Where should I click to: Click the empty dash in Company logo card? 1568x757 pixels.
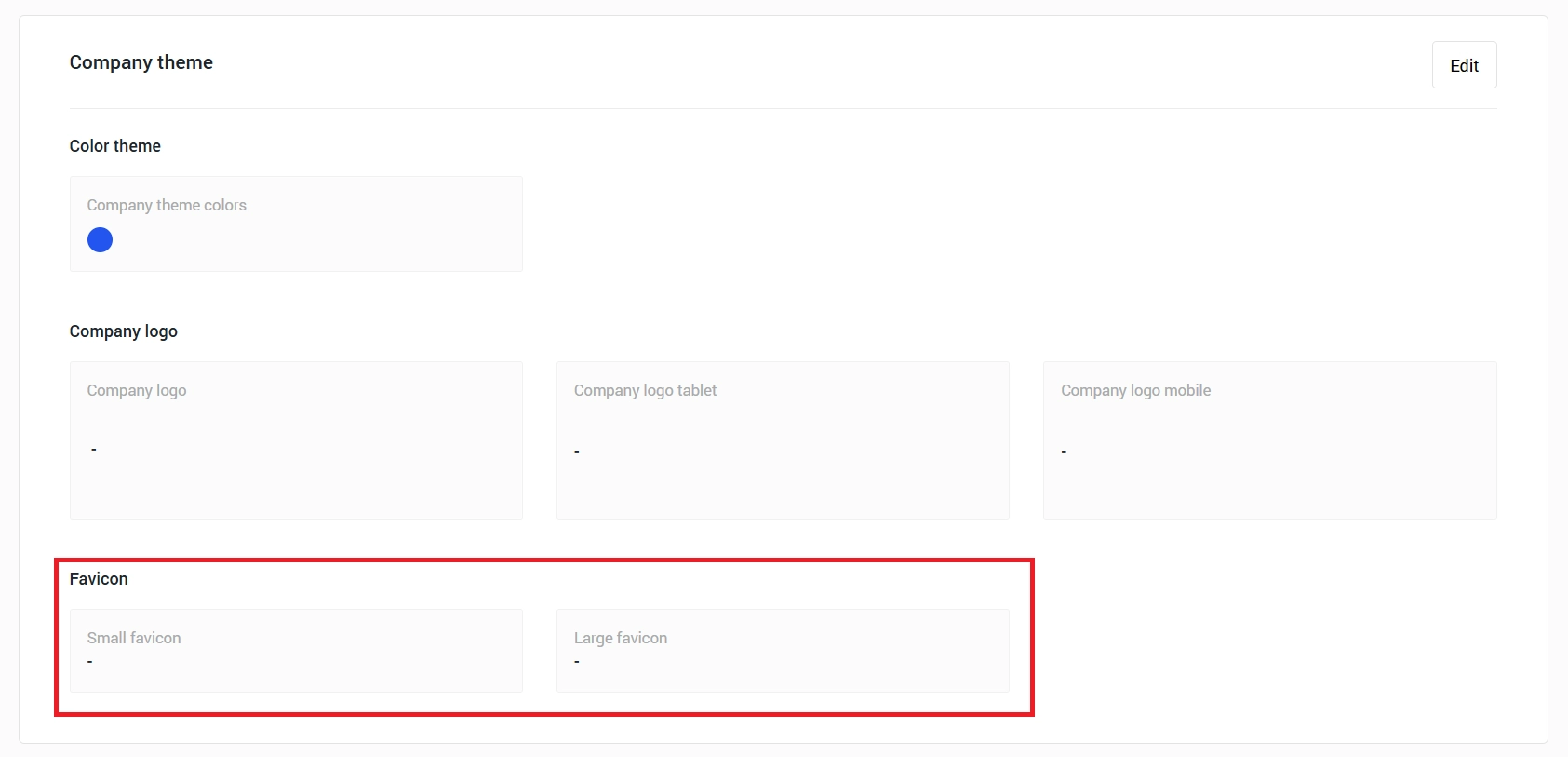94,450
